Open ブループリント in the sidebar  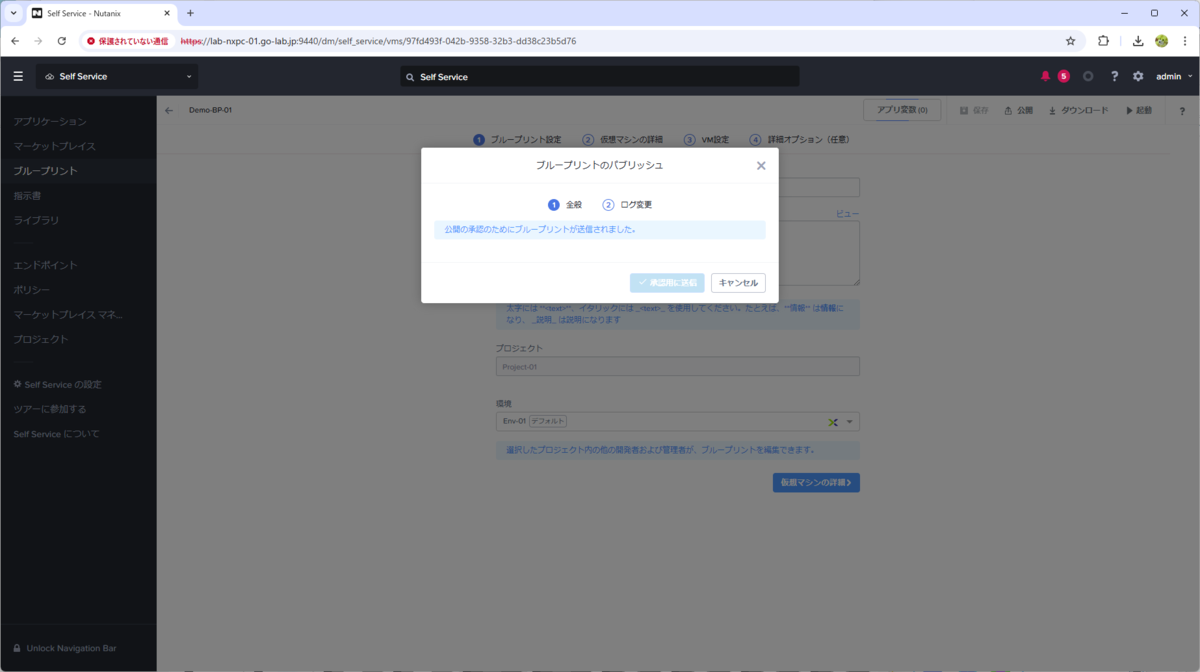[45, 171]
